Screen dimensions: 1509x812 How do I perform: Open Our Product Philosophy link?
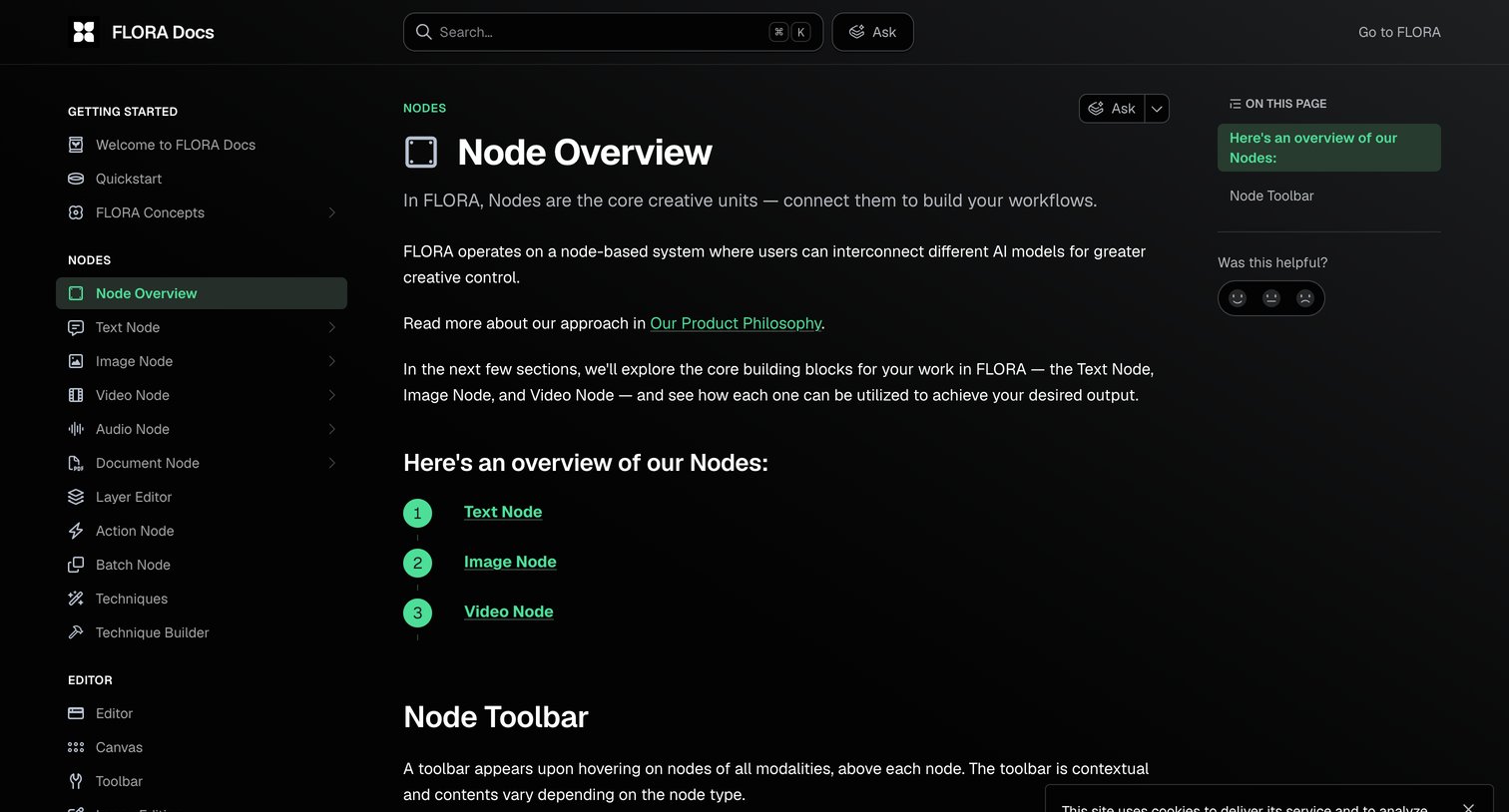pos(736,323)
